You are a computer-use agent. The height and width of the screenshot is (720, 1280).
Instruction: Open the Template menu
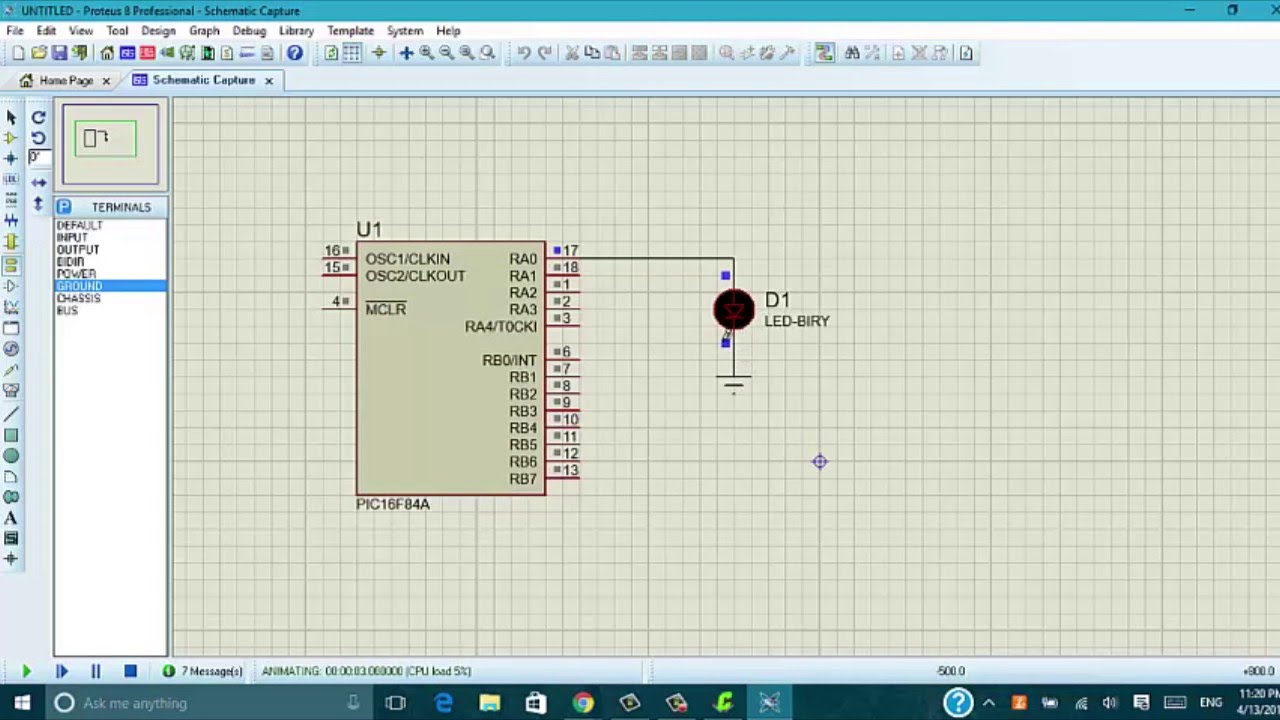[350, 31]
